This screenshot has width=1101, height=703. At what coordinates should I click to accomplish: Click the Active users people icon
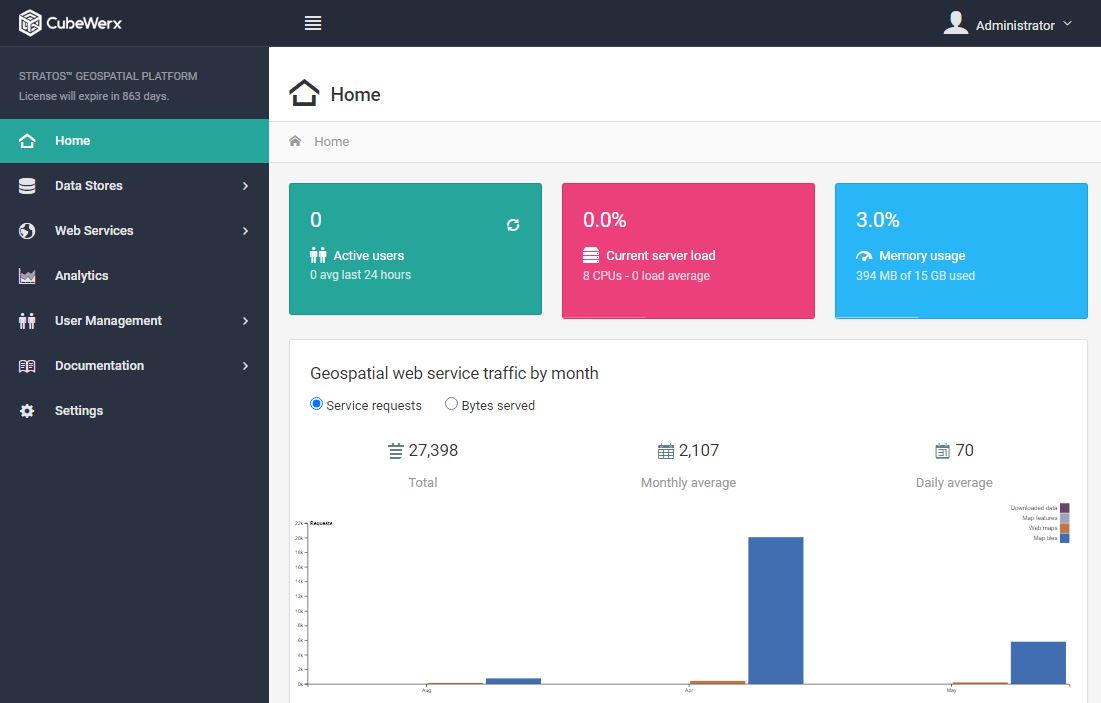318,255
